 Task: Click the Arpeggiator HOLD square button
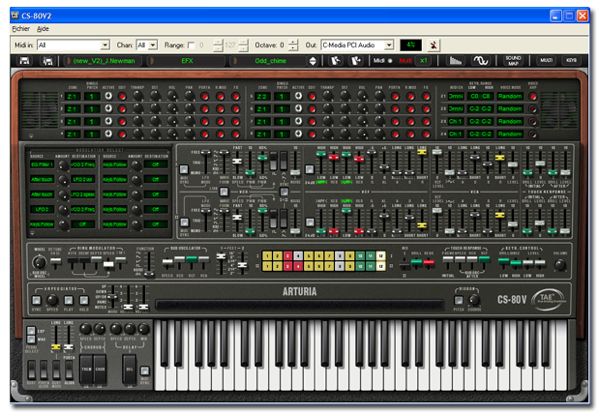pyautogui.click(x=84, y=300)
